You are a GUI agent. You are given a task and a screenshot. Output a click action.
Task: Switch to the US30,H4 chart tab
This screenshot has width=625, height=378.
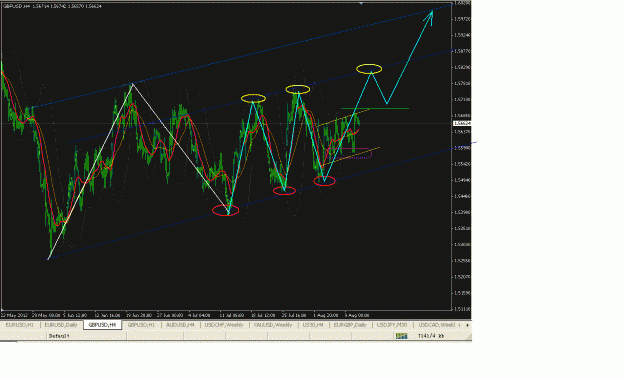click(313, 325)
